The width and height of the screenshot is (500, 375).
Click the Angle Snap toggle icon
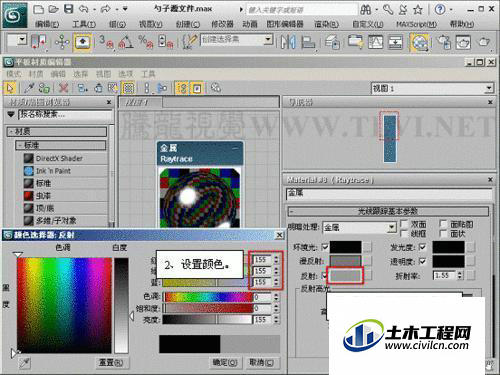click(x=125, y=42)
